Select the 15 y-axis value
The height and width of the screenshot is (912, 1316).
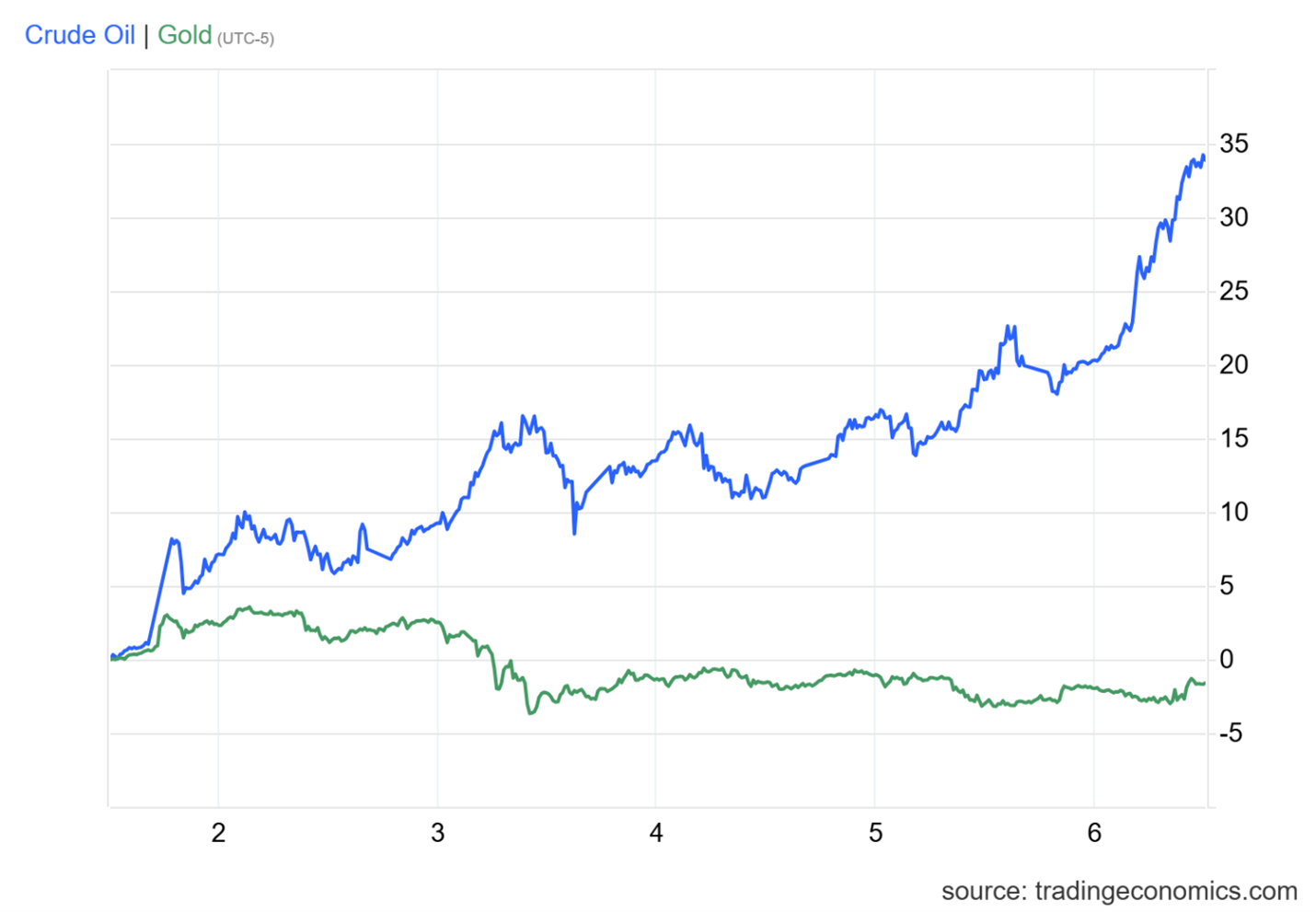[1233, 438]
